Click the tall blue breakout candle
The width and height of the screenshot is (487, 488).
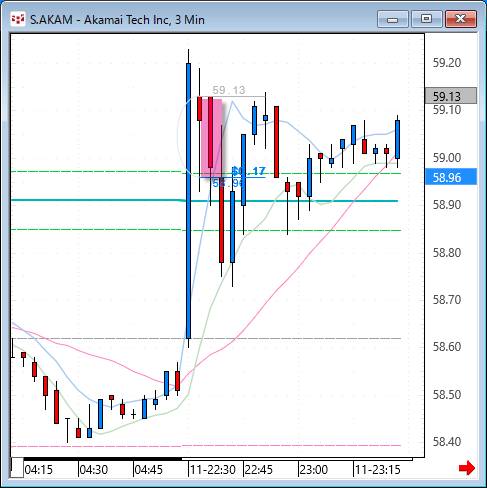click(x=188, y=200)
